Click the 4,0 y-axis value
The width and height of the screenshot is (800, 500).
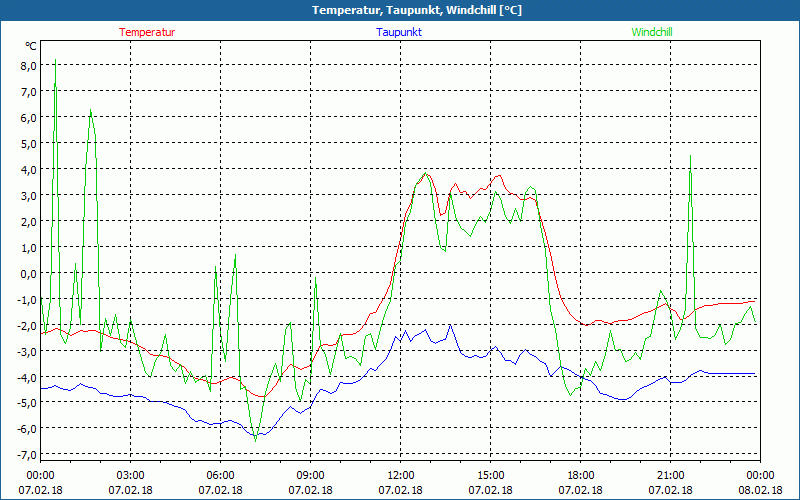tap(27, 169)
